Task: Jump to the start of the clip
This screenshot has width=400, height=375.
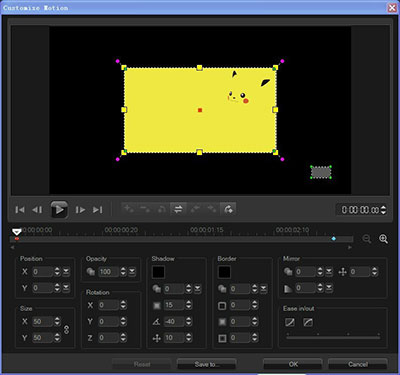Action: [20, 210]
